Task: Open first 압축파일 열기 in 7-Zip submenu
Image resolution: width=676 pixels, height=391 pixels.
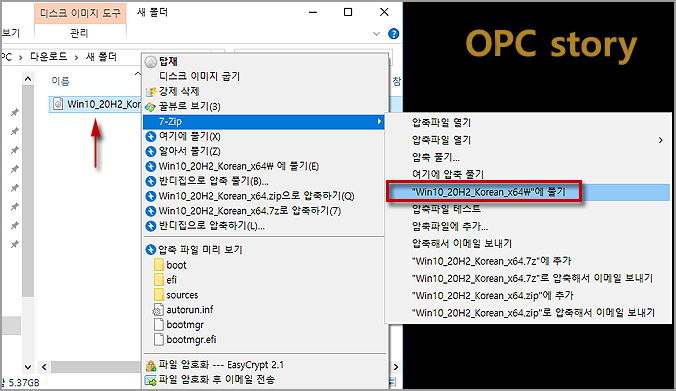Action: point(441,122)
